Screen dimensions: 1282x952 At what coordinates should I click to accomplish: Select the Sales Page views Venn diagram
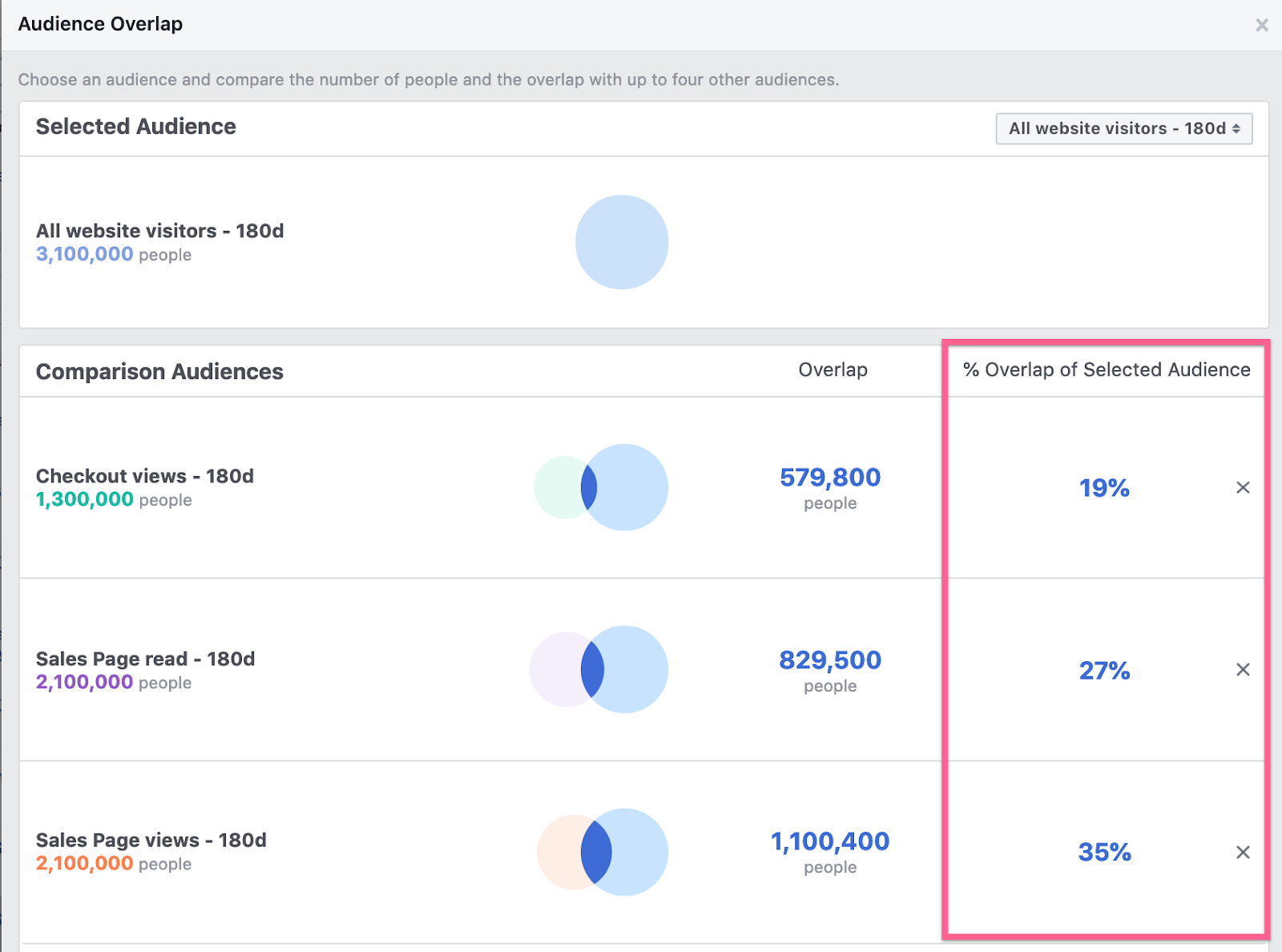click(602, 852)
